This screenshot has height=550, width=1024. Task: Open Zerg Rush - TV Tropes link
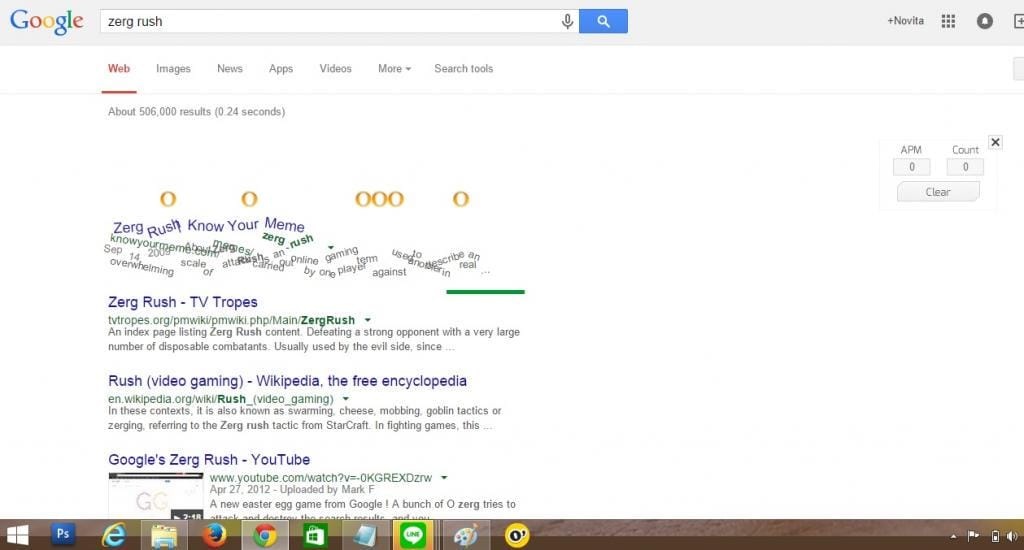point(182,302)
